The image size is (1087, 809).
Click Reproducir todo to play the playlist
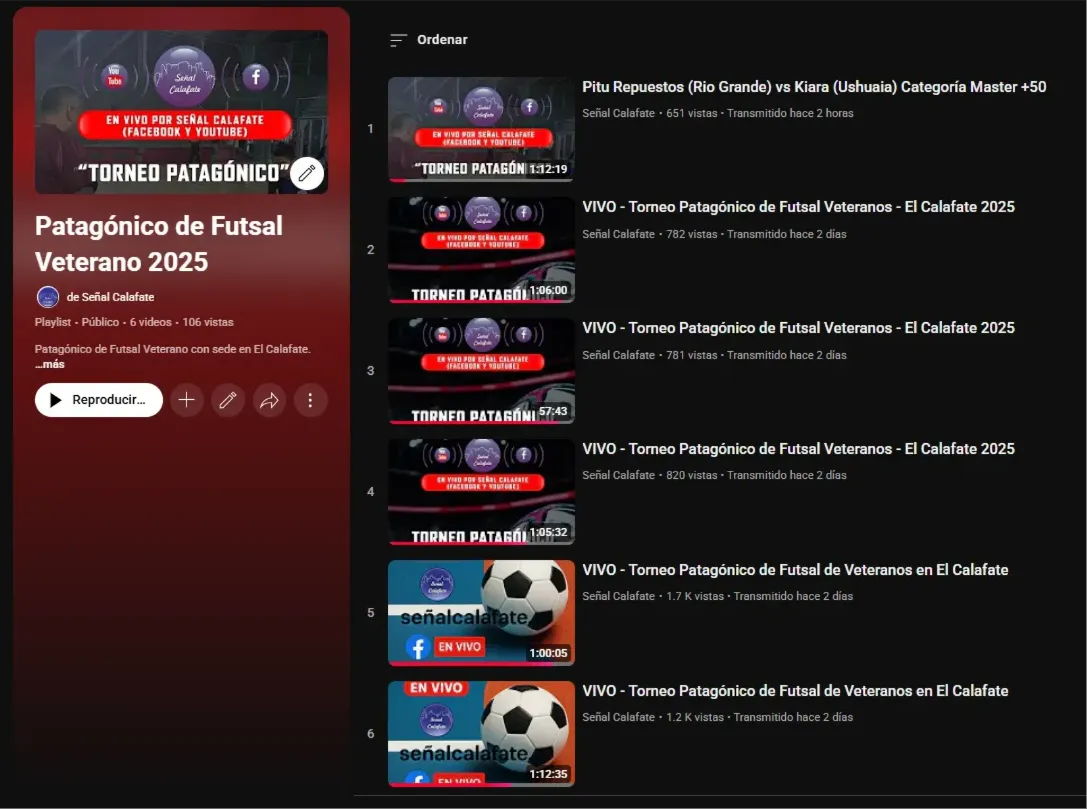click(x=98, y=399)
